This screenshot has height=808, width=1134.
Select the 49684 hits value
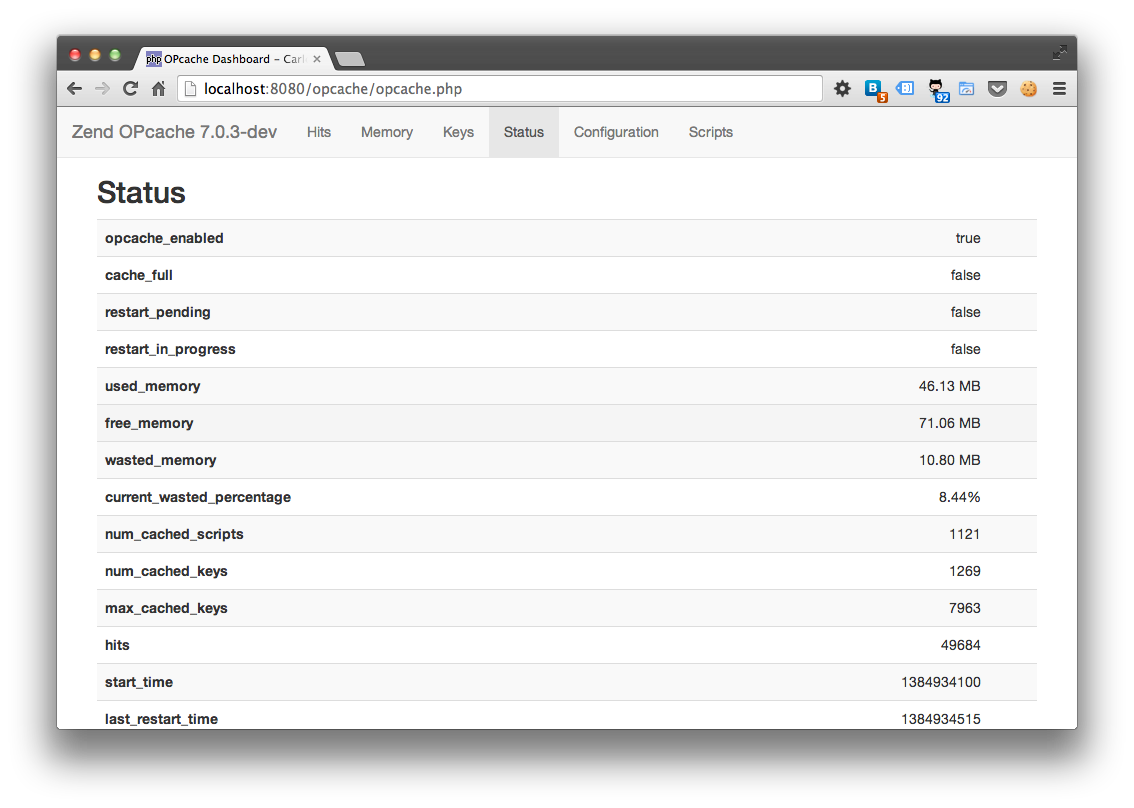pyautogui.click(x=960, y=645)
